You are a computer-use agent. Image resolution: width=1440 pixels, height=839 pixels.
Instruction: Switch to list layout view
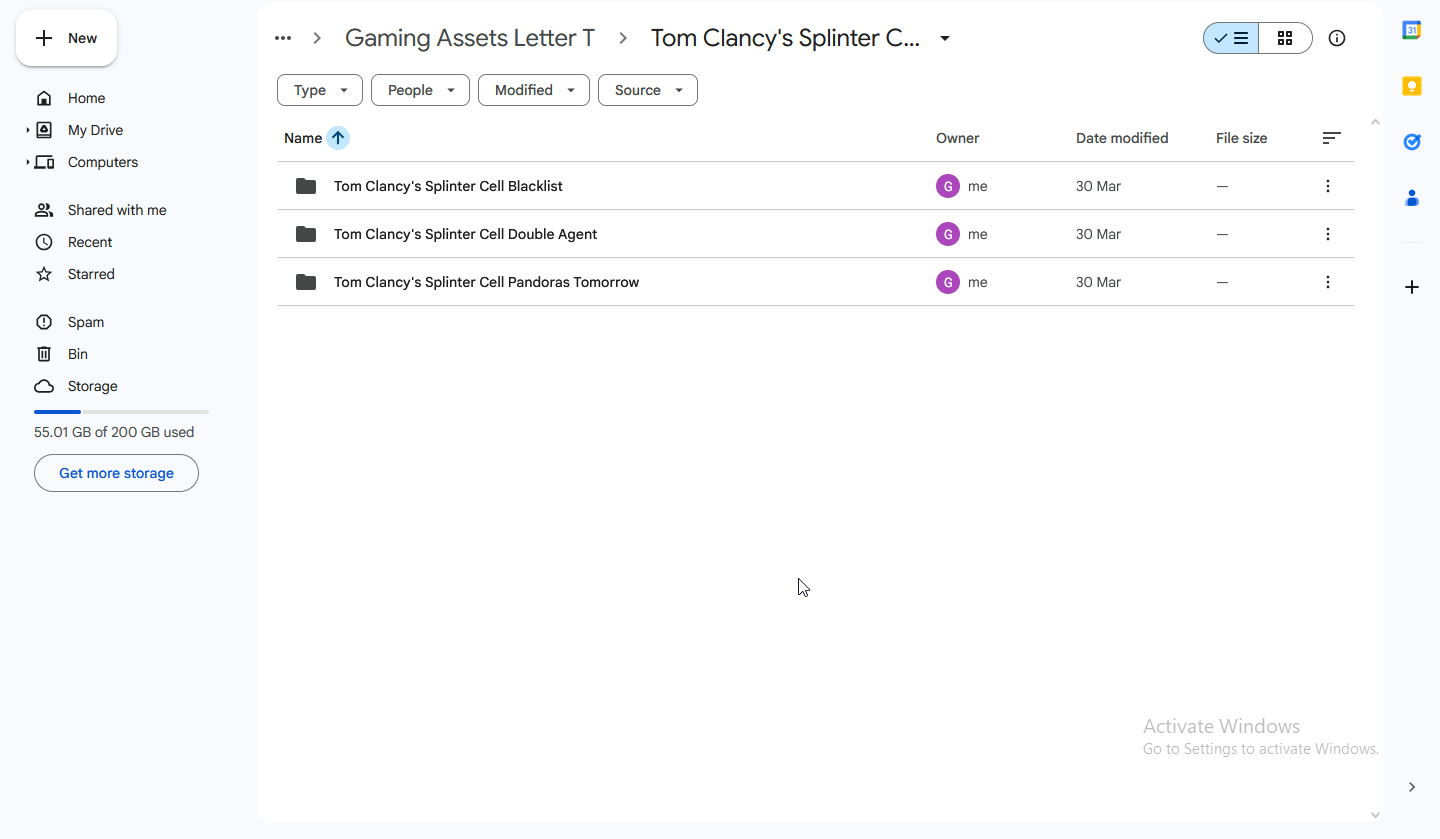[1231, 38]
